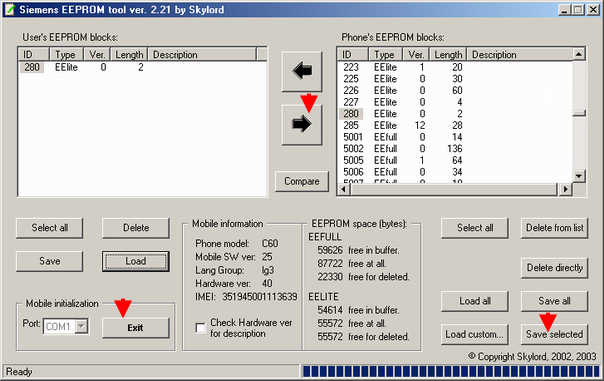Click the Phone model value C60

(x=270, y=243)
